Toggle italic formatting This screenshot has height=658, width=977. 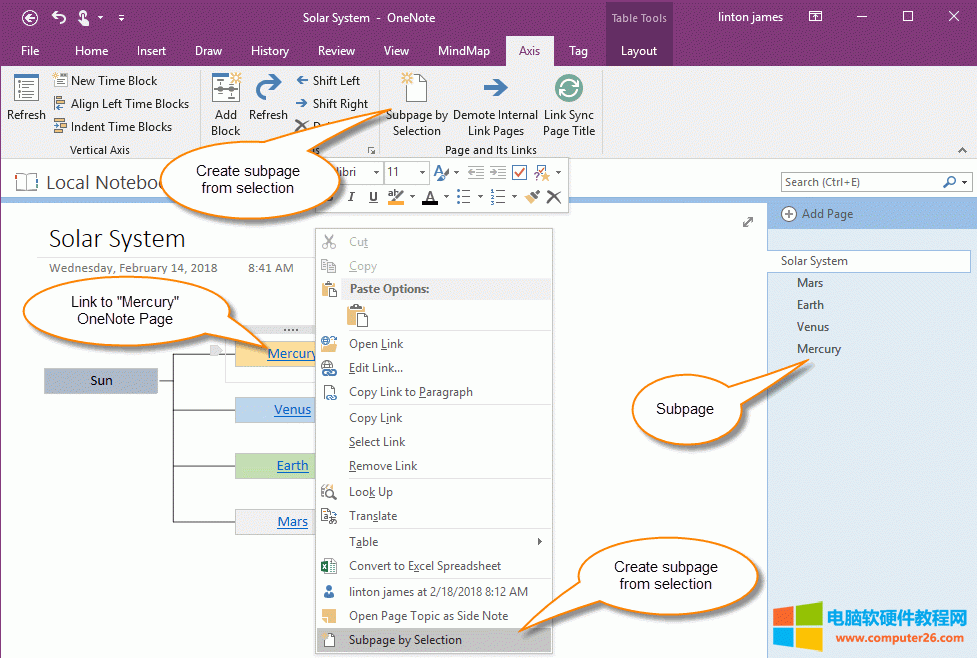tap(351, 197)
